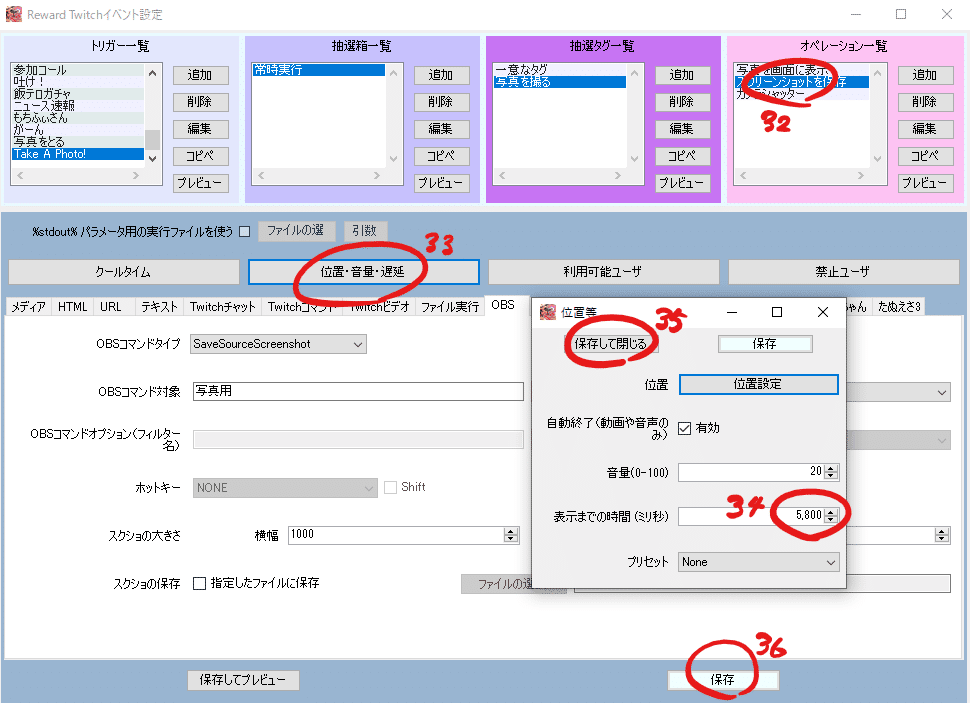Select '一意なタグ' in tag list

[560, 69]
